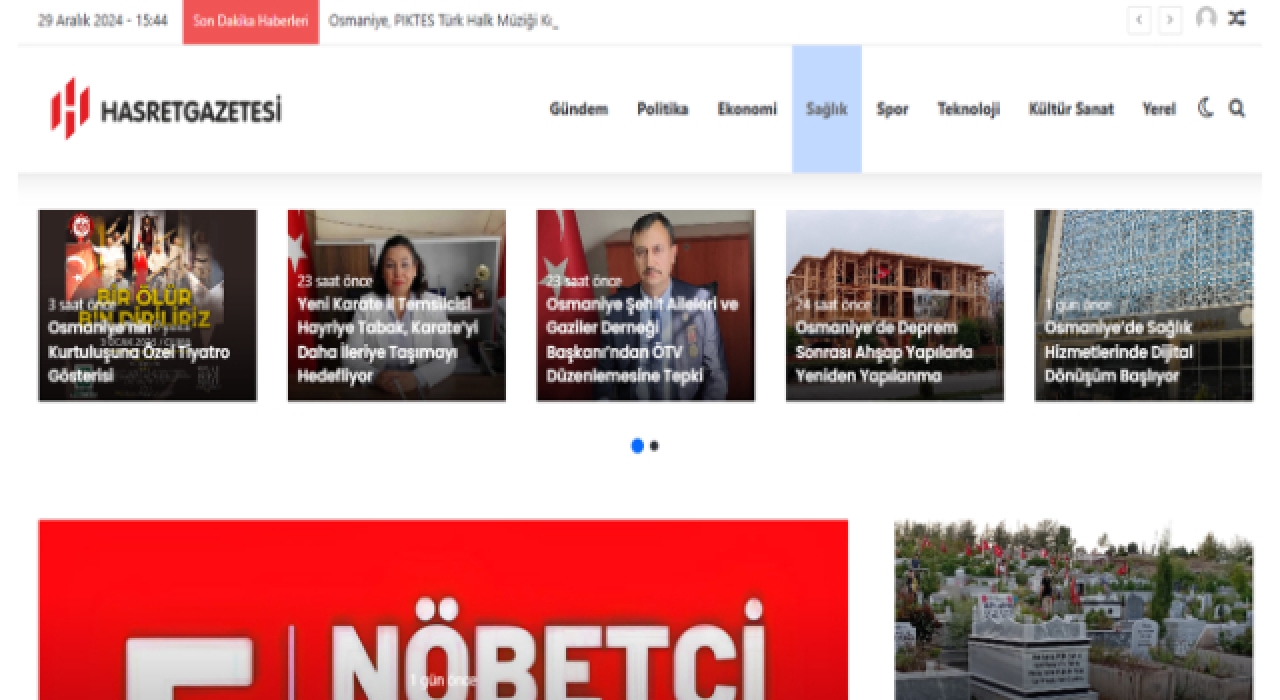Screen dimensions: 1280x700
Task: Click the Son Dakika Haberleri label
Action: (251, 21)
